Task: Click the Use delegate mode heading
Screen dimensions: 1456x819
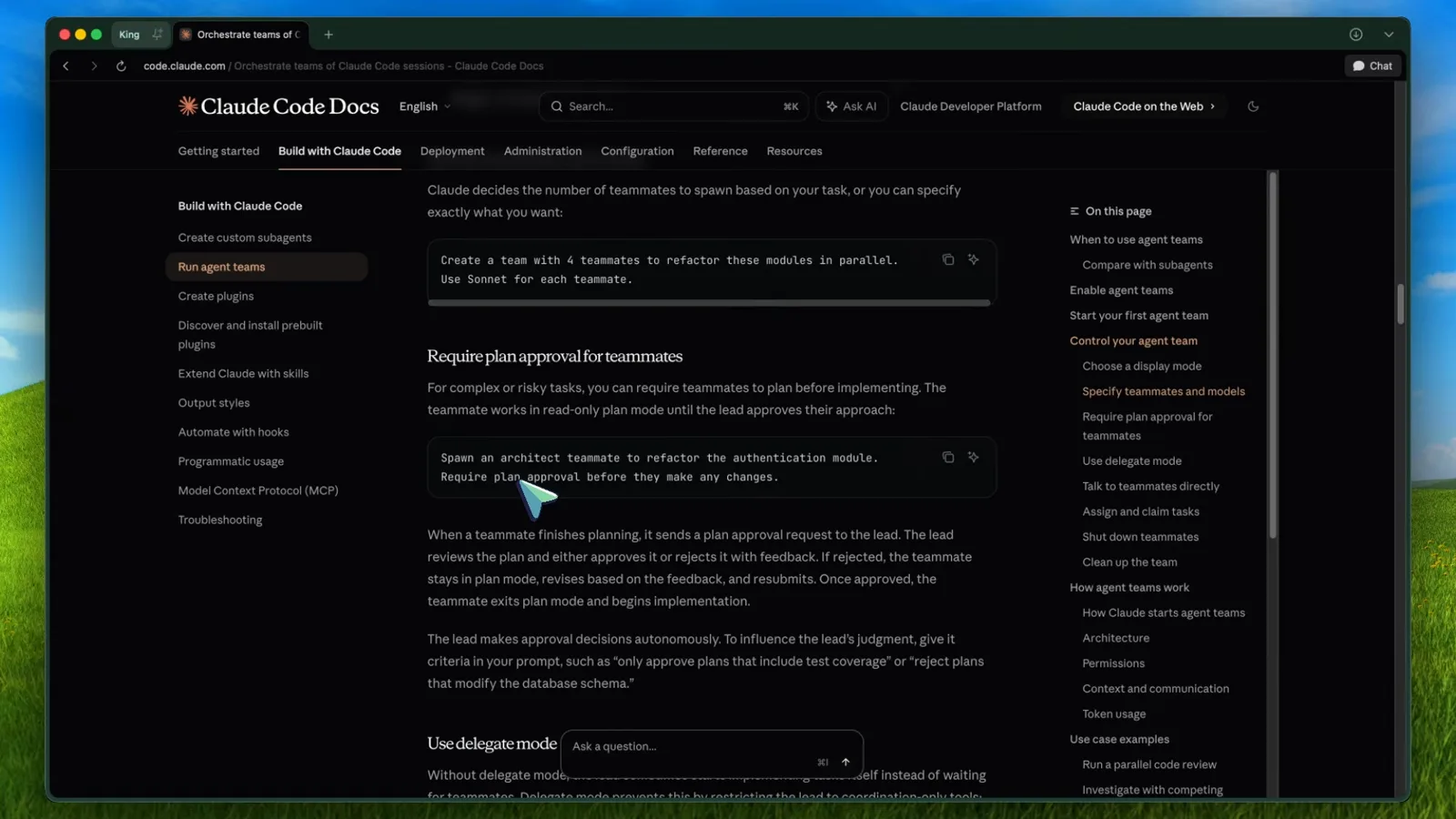Action: pos(492,743)
